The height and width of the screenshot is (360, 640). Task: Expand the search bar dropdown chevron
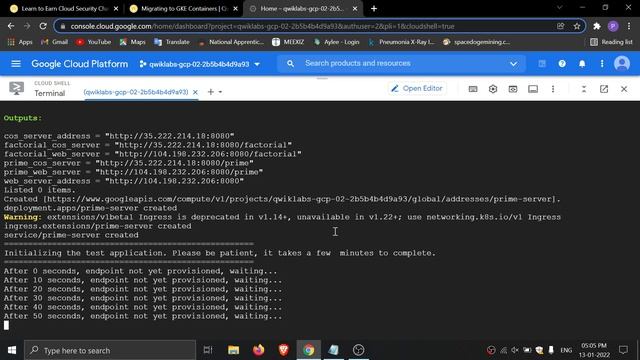[513, 64]
